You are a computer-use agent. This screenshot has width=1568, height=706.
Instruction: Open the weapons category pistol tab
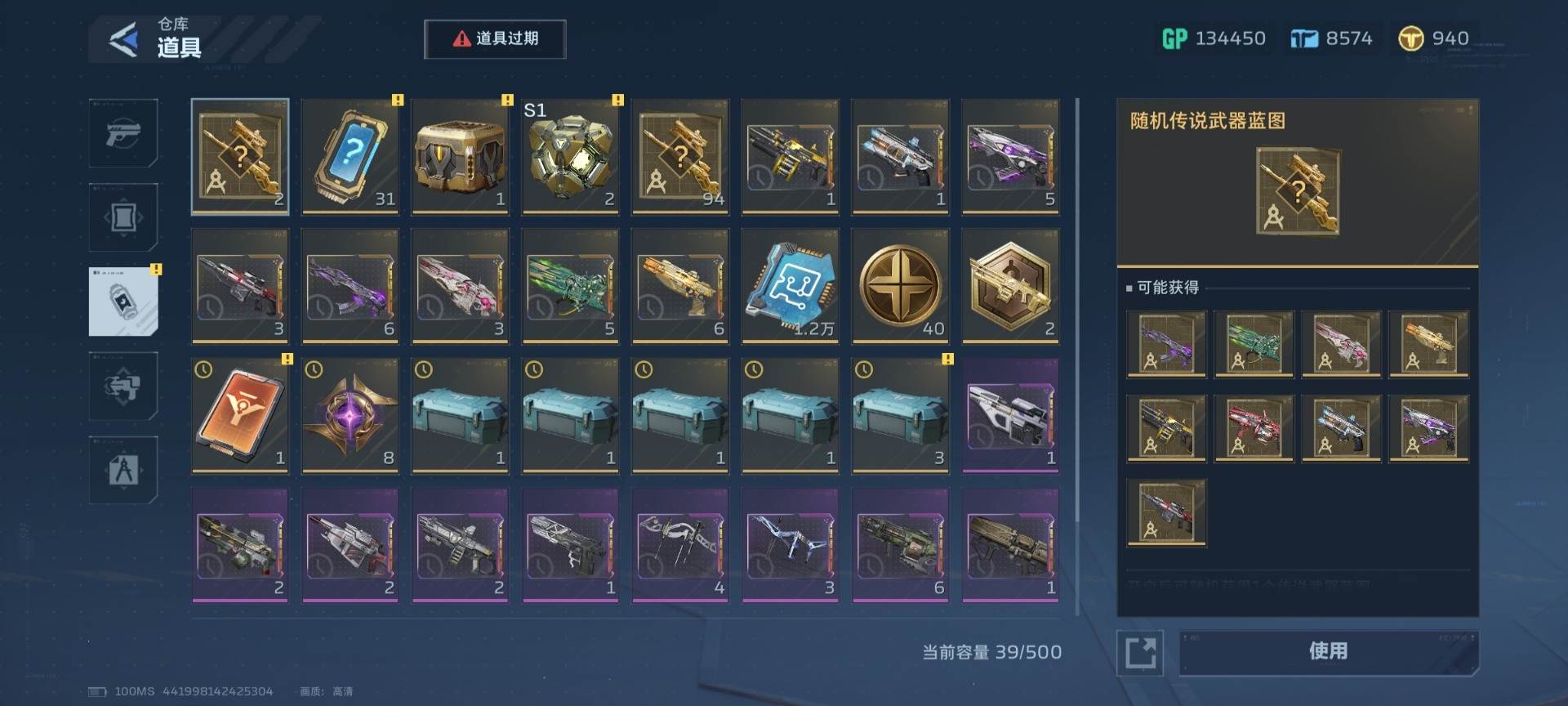click(123, 133)
